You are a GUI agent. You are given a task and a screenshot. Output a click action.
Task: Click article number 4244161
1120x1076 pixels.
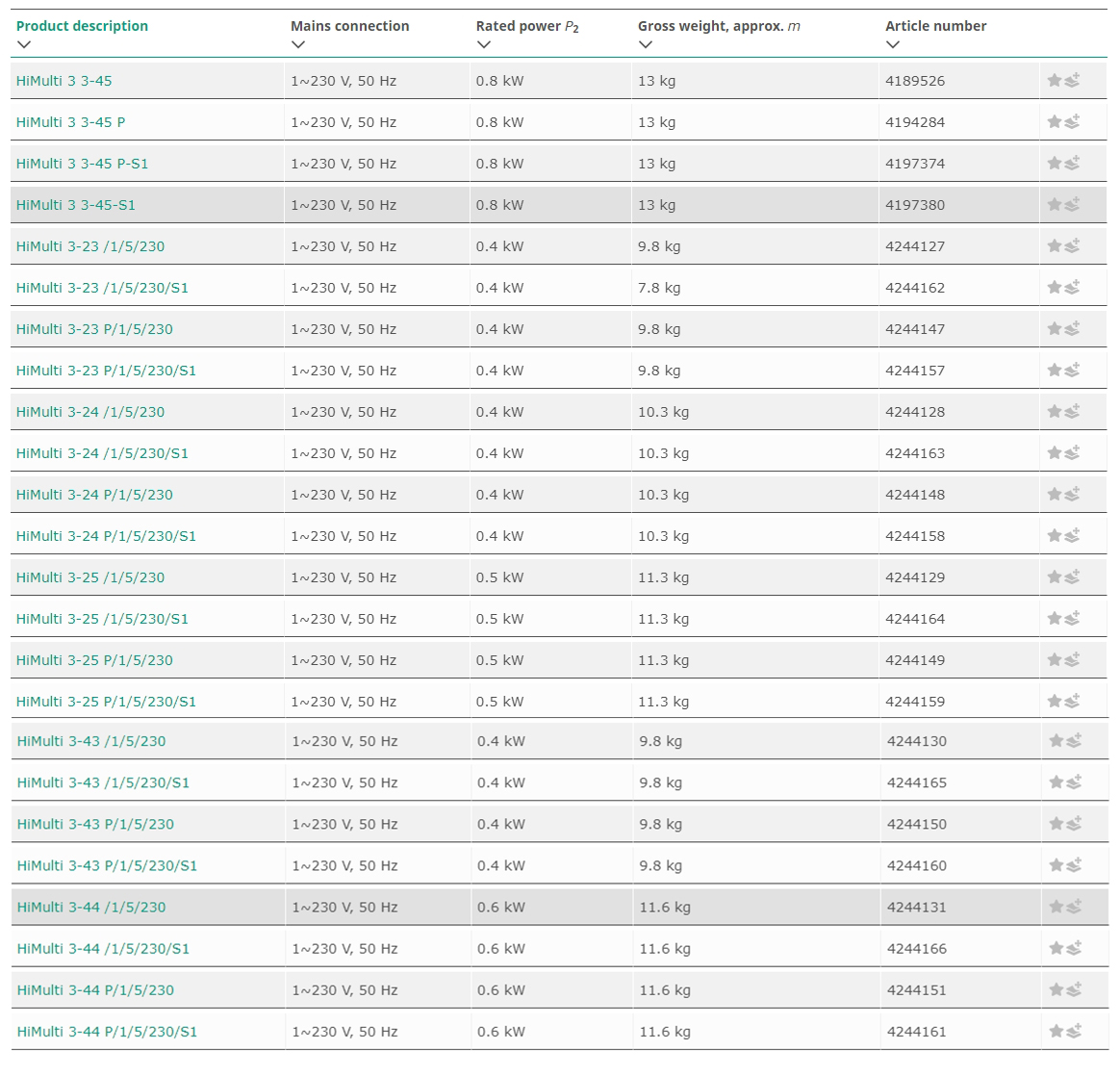[x=917, y=1033]
